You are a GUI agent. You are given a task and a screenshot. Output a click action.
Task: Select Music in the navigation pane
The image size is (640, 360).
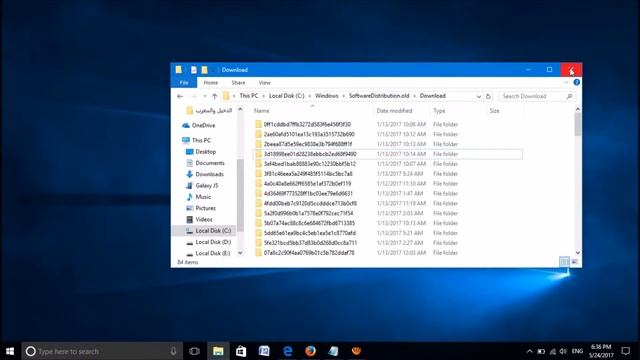pos(203,197)
